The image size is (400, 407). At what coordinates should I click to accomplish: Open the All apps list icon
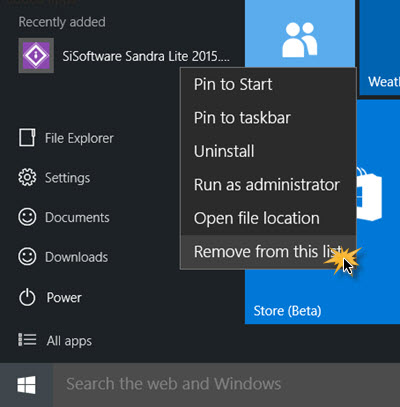(x=27, y=340)
